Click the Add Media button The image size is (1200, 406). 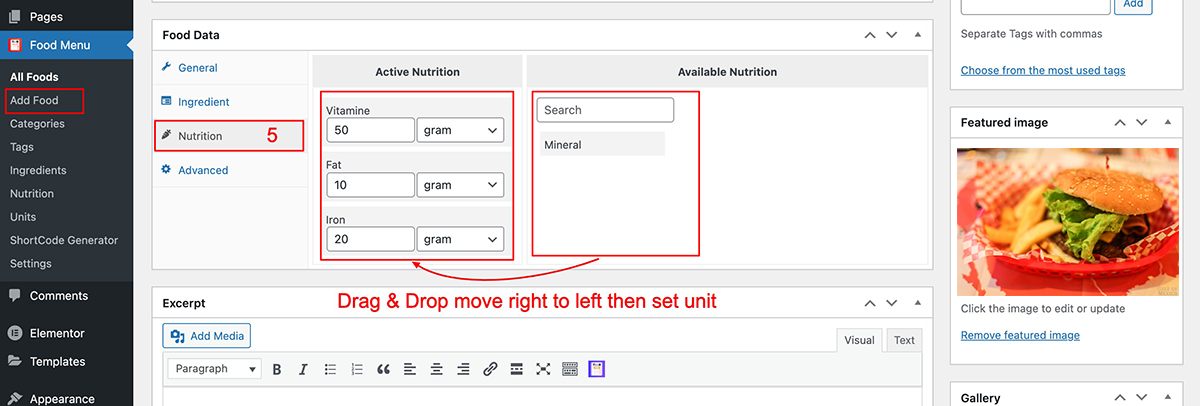click(207, 336)
